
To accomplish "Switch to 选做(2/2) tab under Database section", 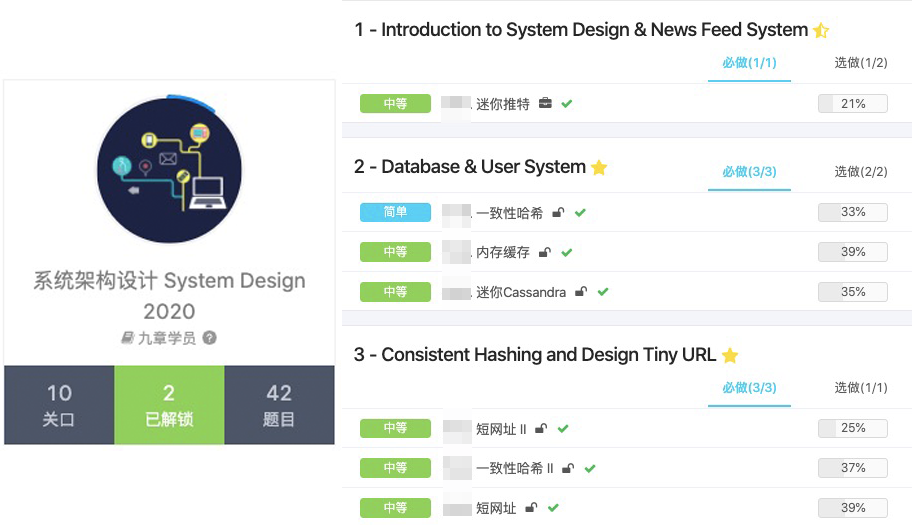I will pos(861,172).
